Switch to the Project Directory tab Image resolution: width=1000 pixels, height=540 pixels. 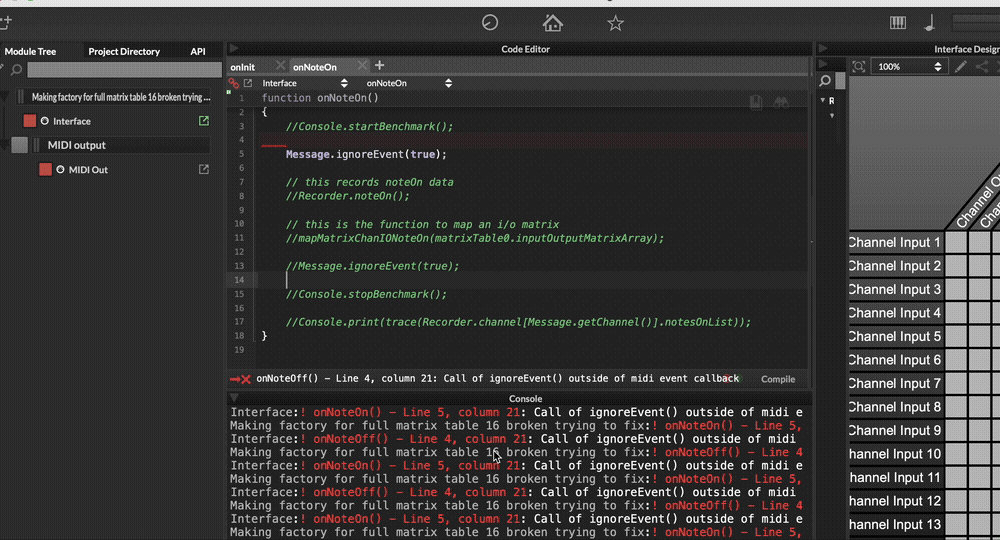[124, 51]
